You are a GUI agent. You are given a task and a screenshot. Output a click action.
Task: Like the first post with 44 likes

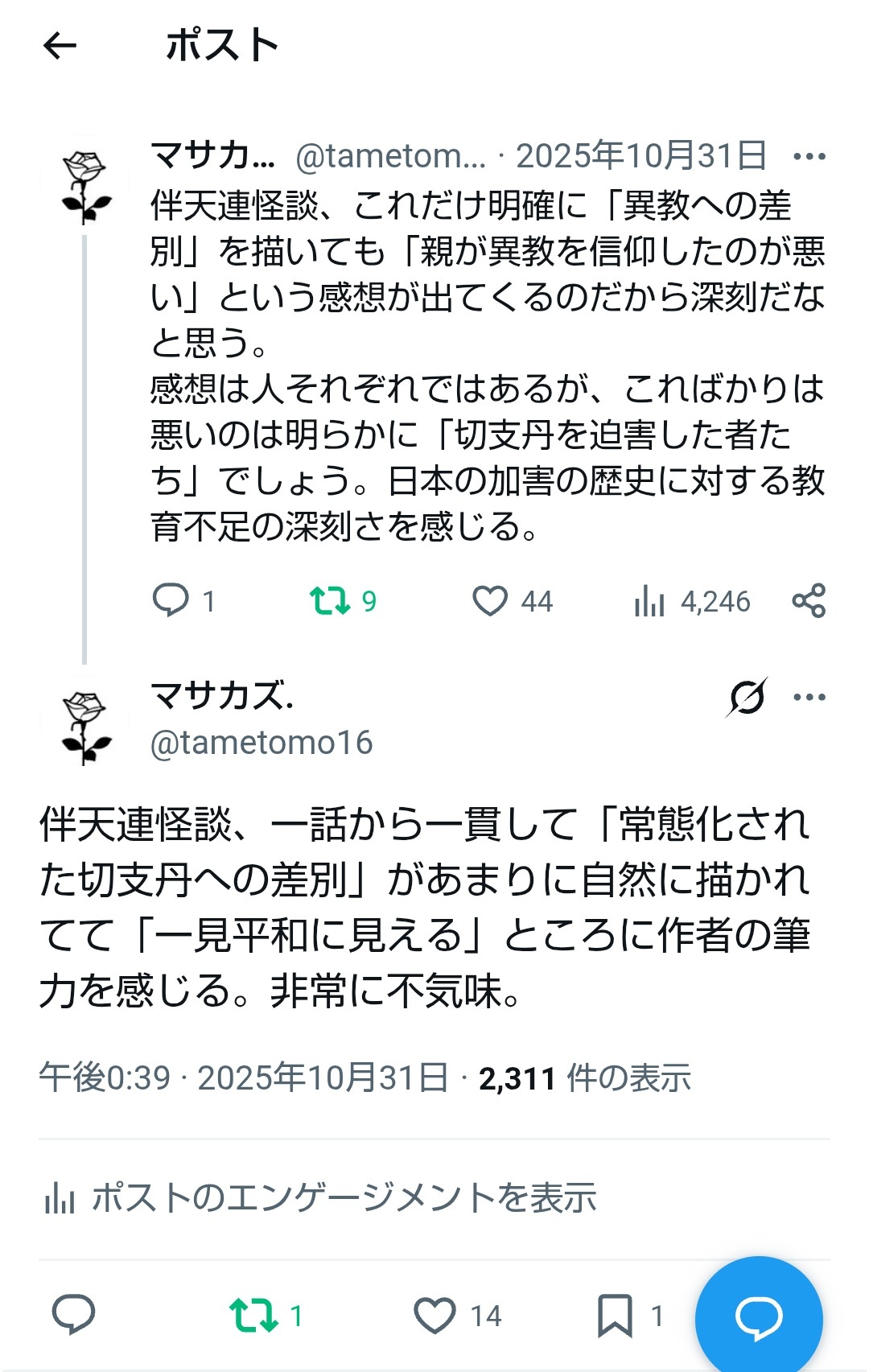[490, 600]
